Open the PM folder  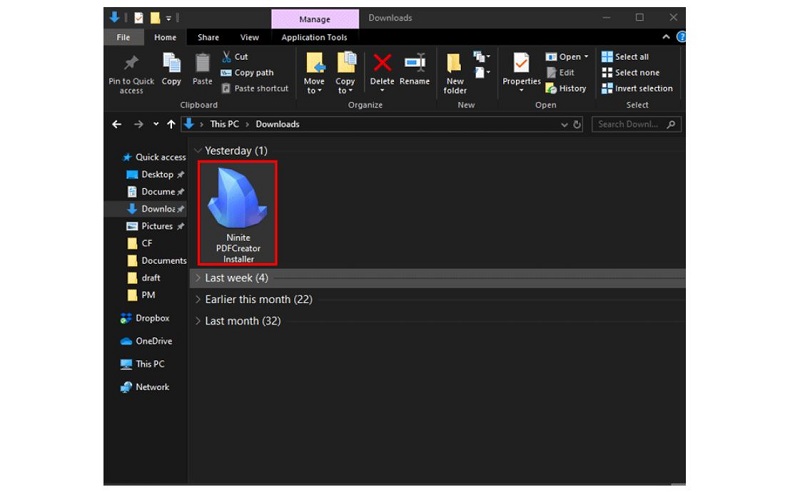(141, 295)
